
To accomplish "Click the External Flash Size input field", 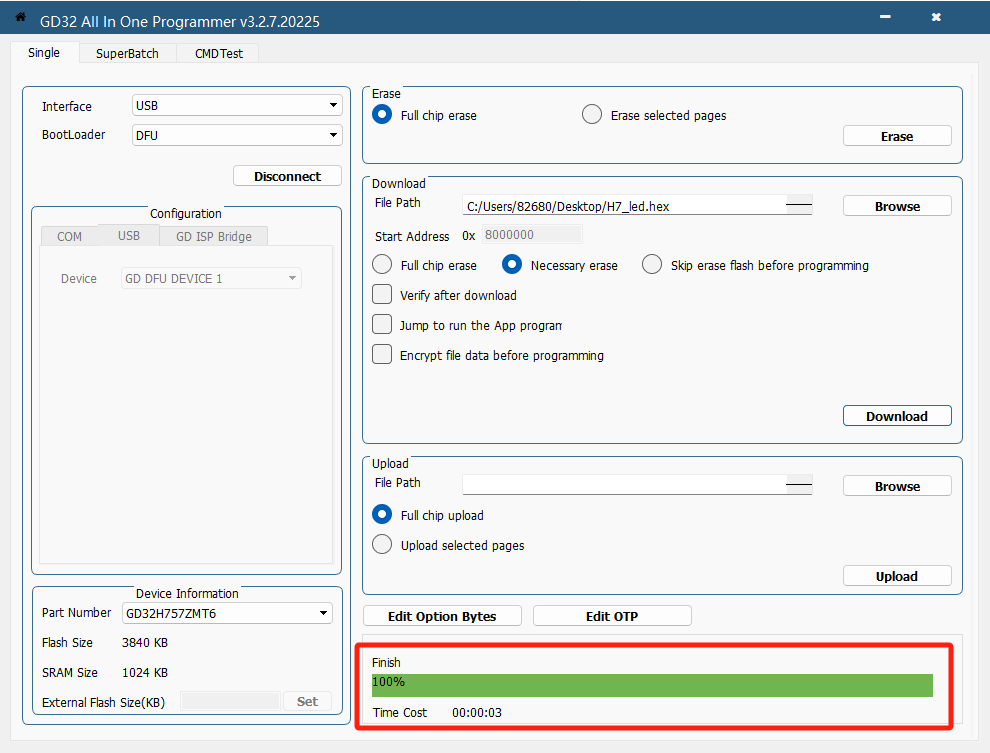I will tap(230, 701).
